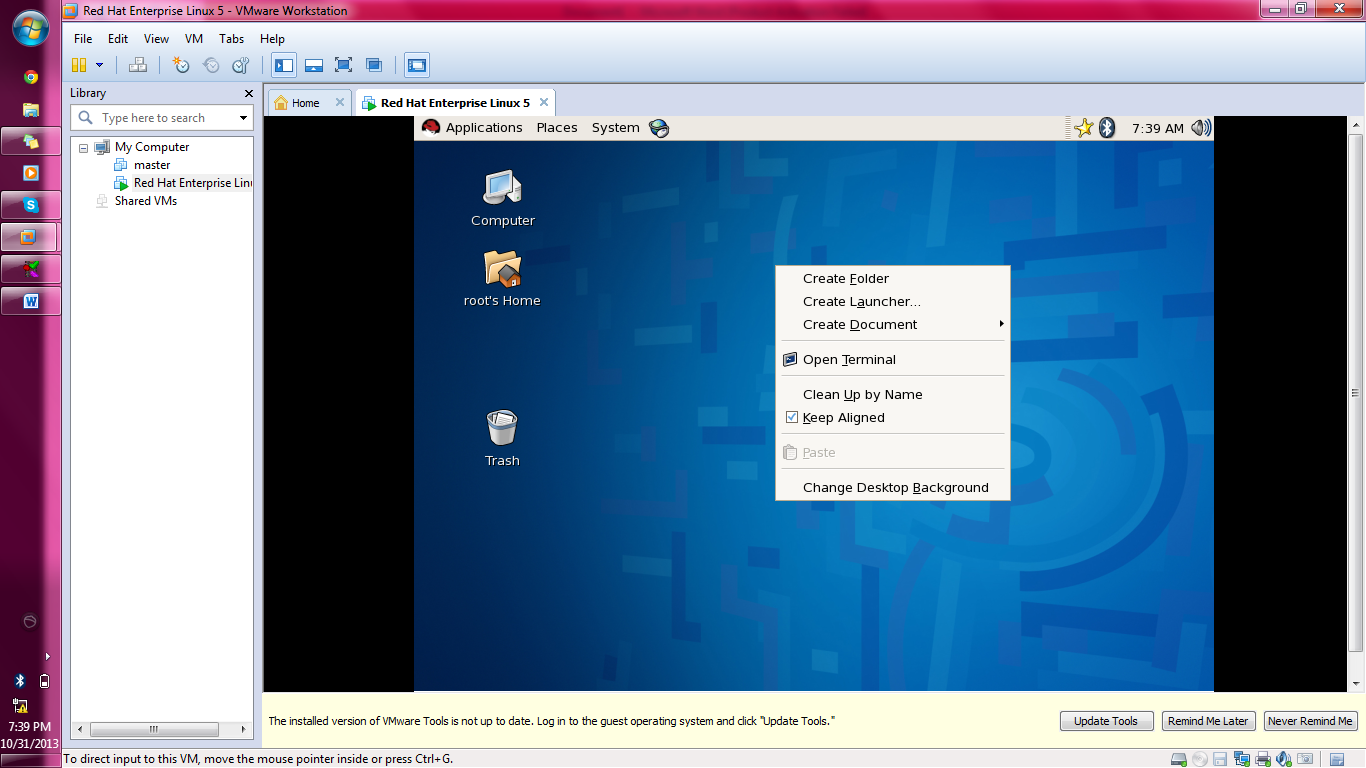This screenshot has height=768, width=1366.
Task: Select the root's Home desktop icon
Action: tap(502, 279)
